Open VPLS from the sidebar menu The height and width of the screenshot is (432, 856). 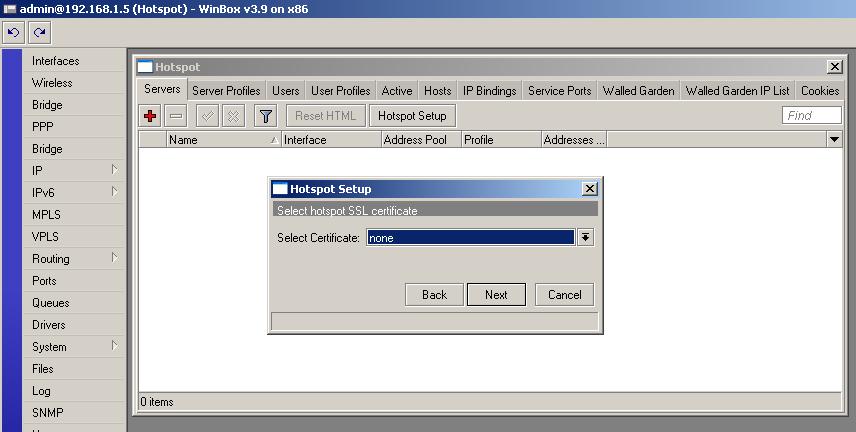(x=45, y=236)
